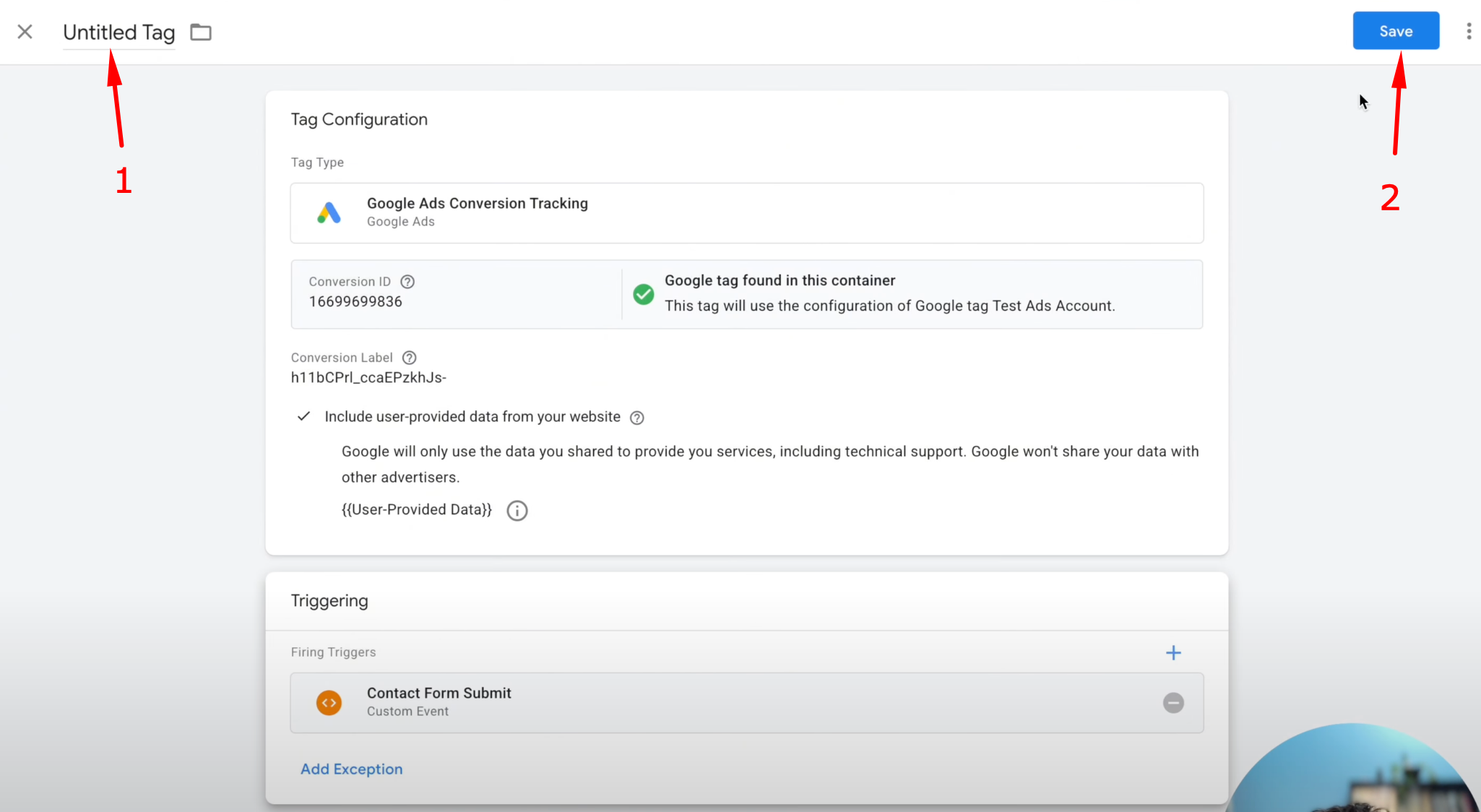Click green checkmark Google tag found icon
The height and width of the screenshot is (812, 1481).
[x=643, y=294]
